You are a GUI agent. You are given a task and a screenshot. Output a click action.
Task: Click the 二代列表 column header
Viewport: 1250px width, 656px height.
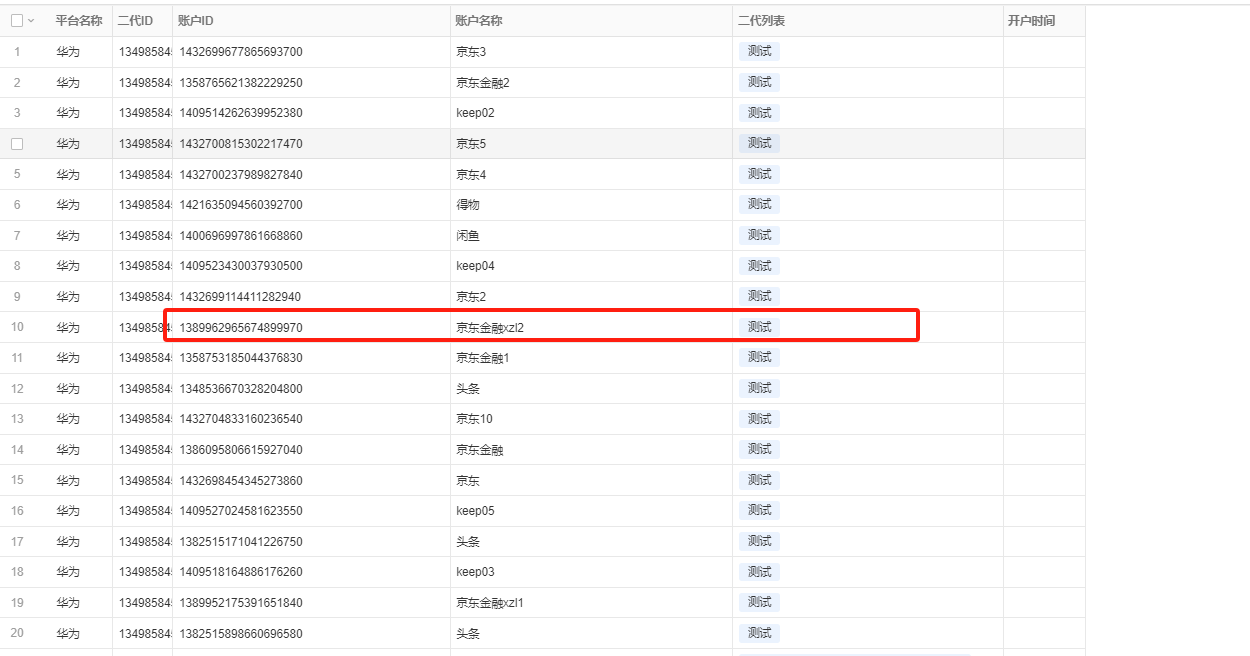(x=761, y=21)
